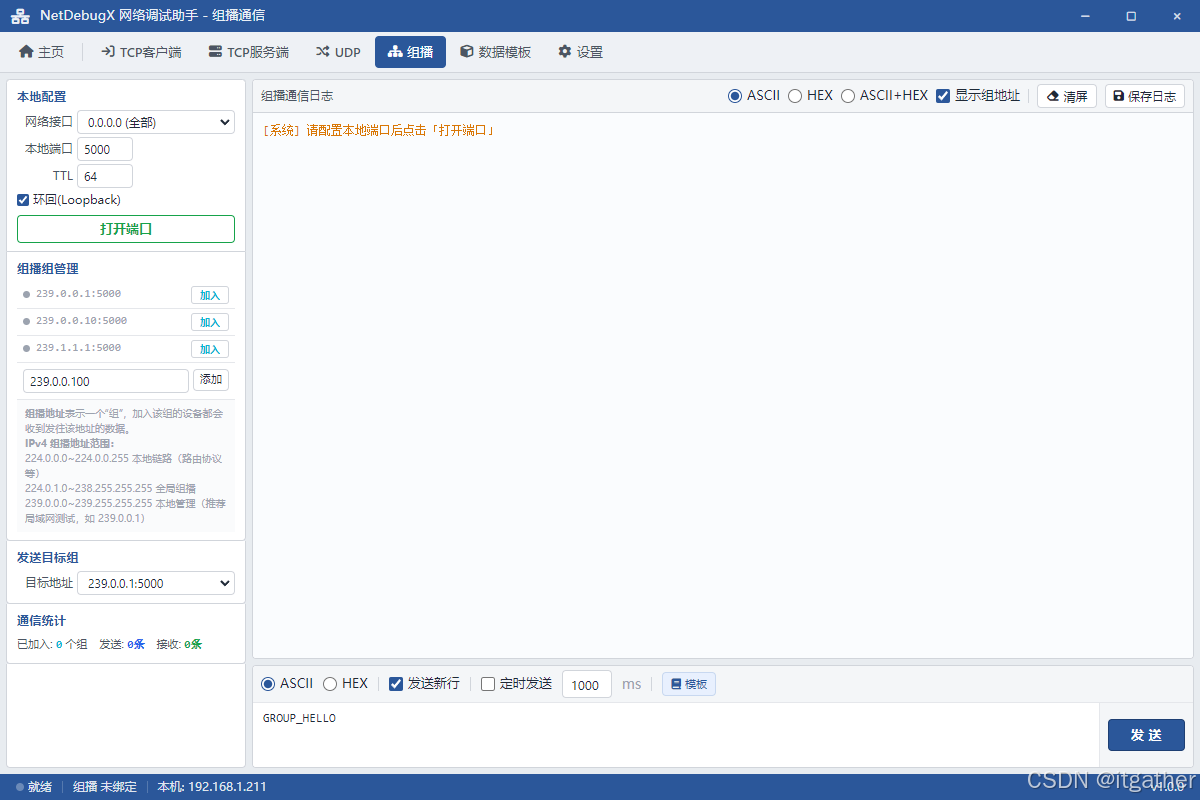This screenshot has height=800, width=1200.
Task: Expand the 网络接口 dropdown
Action: tap(156, 122)
